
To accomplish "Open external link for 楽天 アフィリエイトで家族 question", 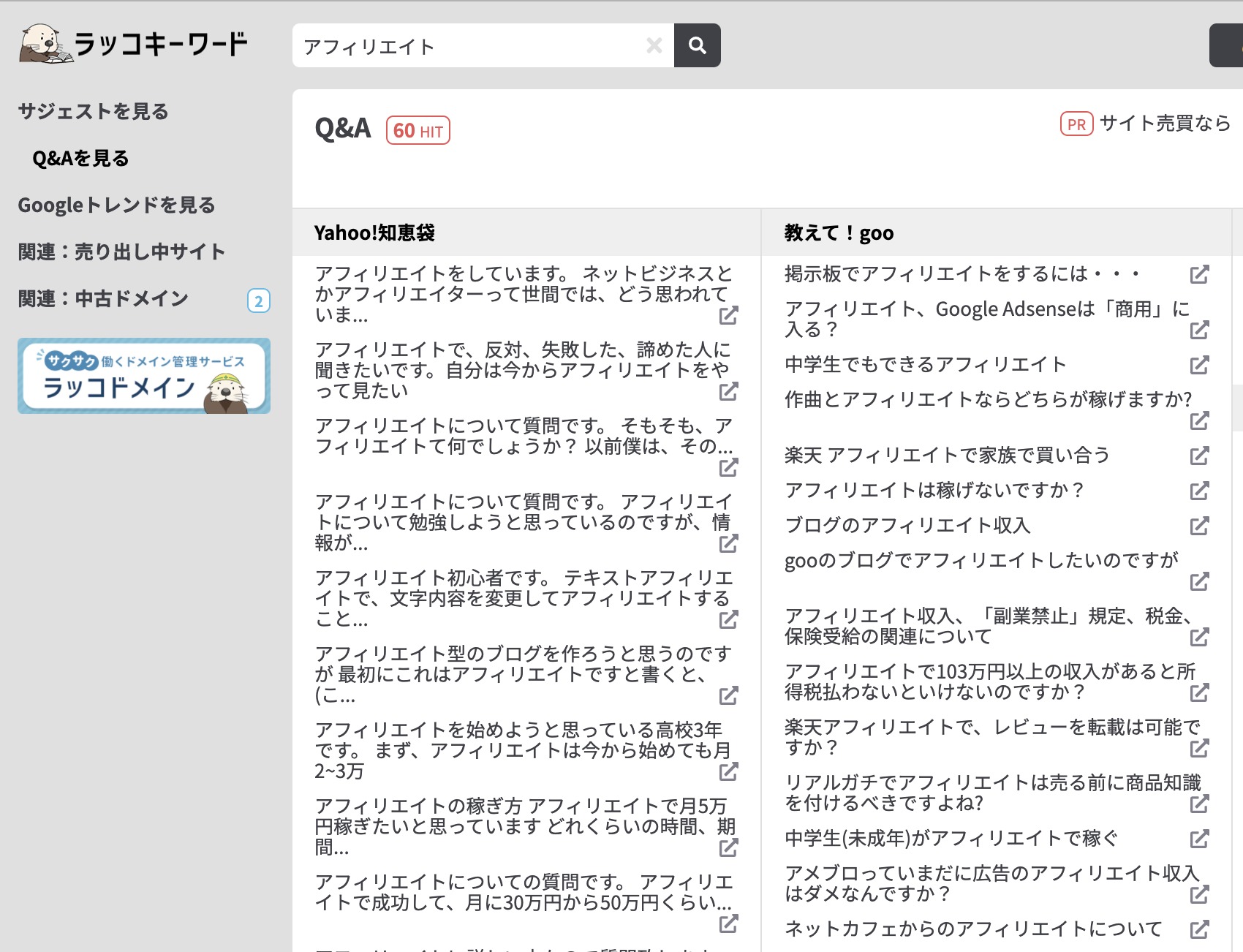I will (1199, 456).
